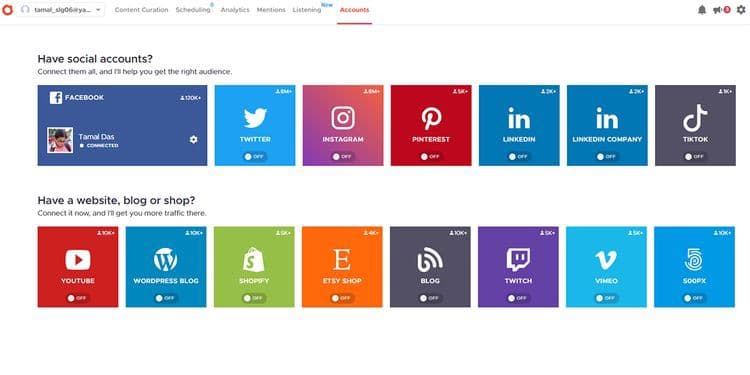Open notifications bell in top bar
The height and width of the screenshot is (375, 750).
point(702,10)
